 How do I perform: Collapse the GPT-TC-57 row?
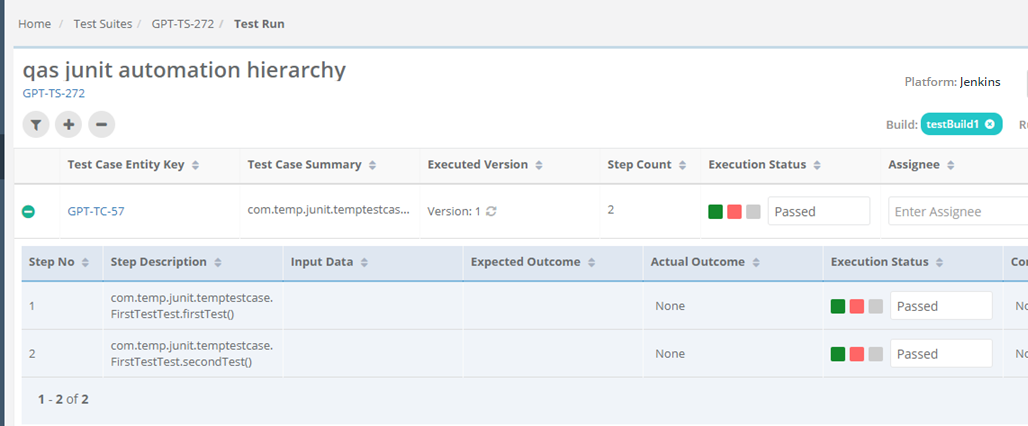(28, 212)
